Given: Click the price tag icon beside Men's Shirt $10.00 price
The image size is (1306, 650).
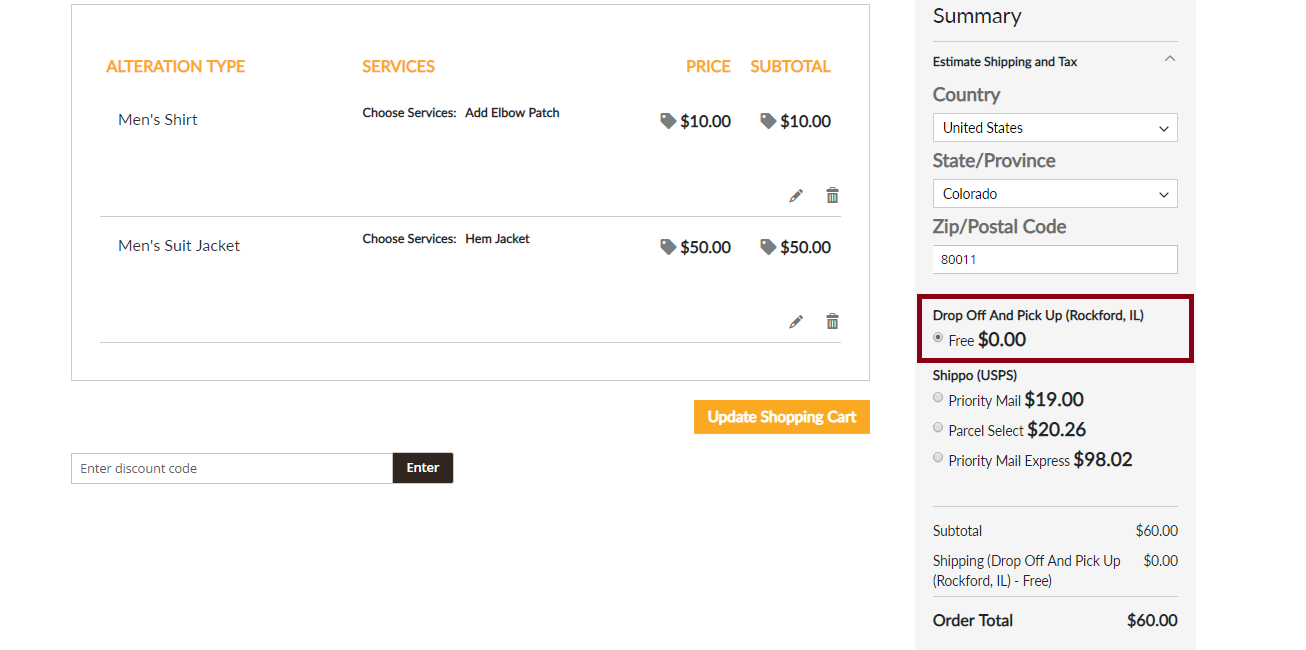Looking at the screenshot, I should [x=668, y=121].
